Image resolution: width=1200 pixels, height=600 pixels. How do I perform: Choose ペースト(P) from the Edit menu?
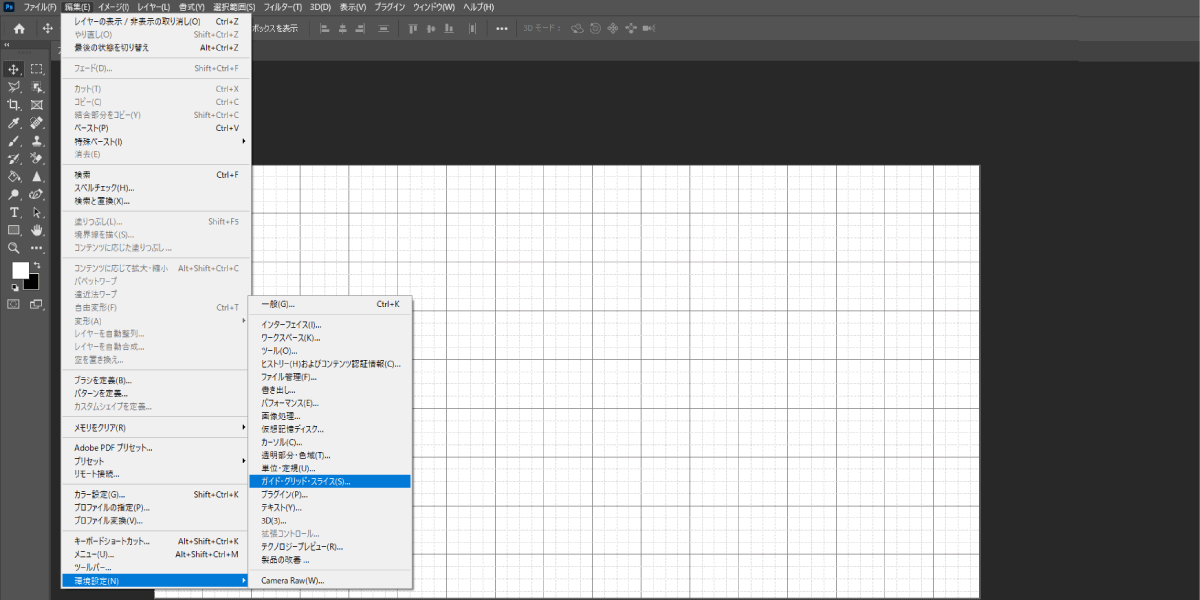coord(156,128)
